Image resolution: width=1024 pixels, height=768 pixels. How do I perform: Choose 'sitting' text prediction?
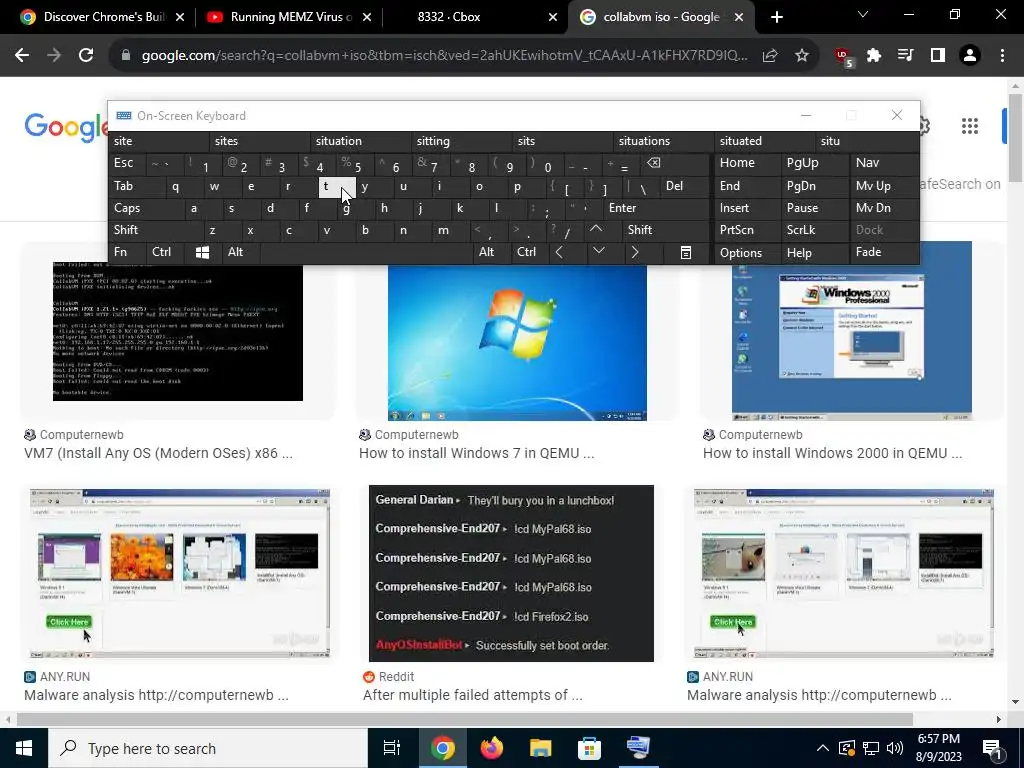click(461, 141)
